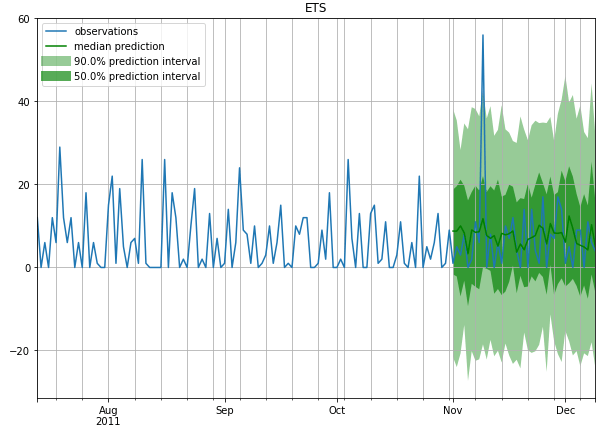Click the green median prediction line sample in legend
This screenshot has height=433, width=608.
pos(56,47)
